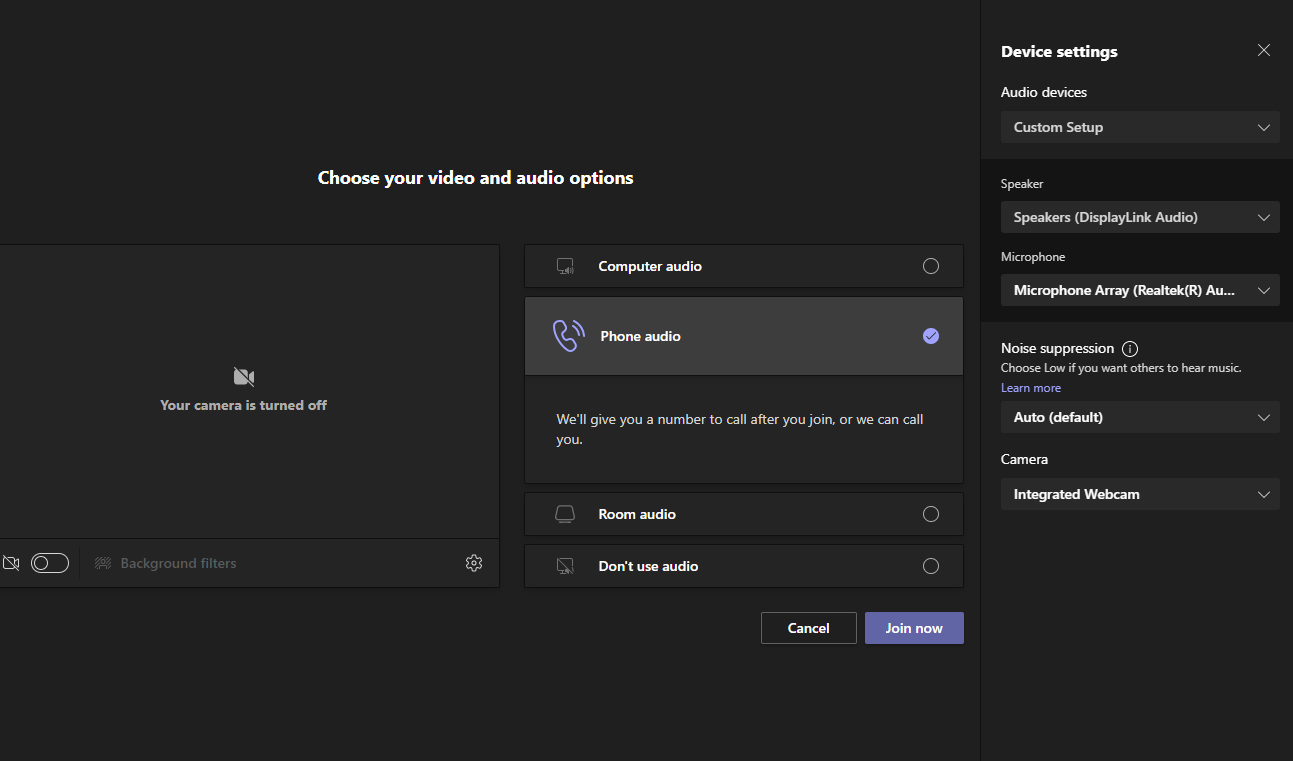Select the checked Phone audio radio button
This screenshot has height=761, width=1293.
pyautogui.click(x=931, y=336)
